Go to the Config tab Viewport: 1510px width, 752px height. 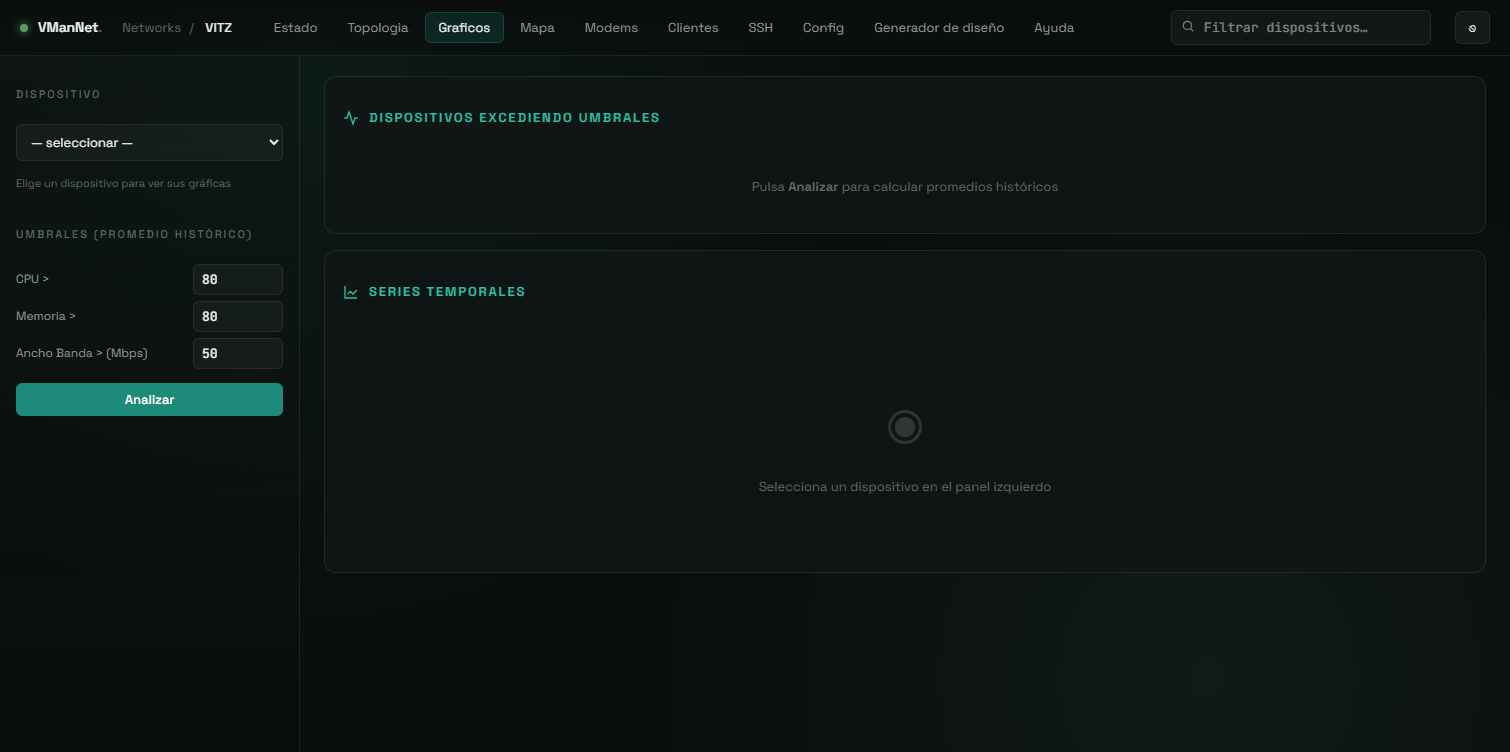click(823, 28)
